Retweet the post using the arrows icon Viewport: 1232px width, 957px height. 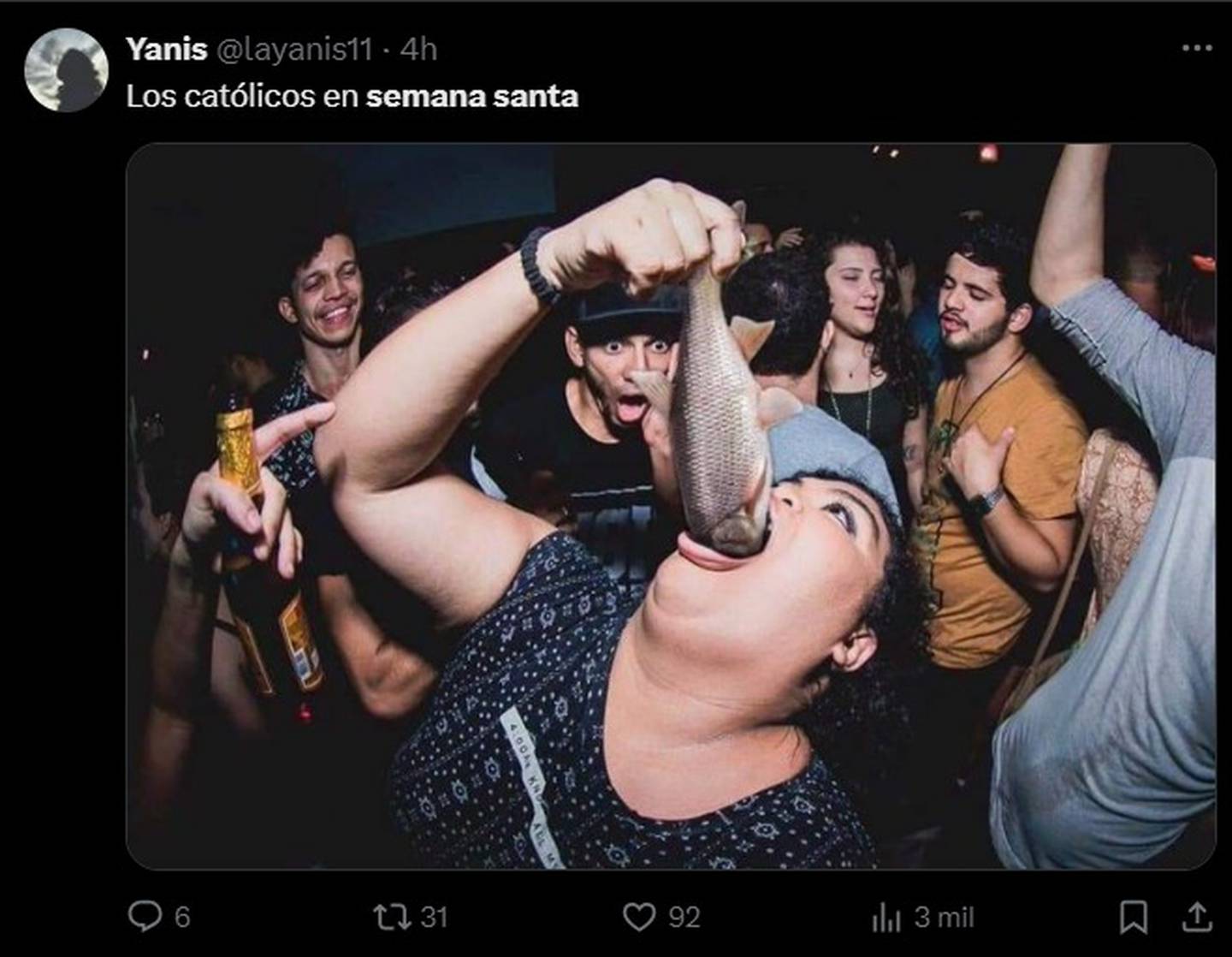click(391, 918)
